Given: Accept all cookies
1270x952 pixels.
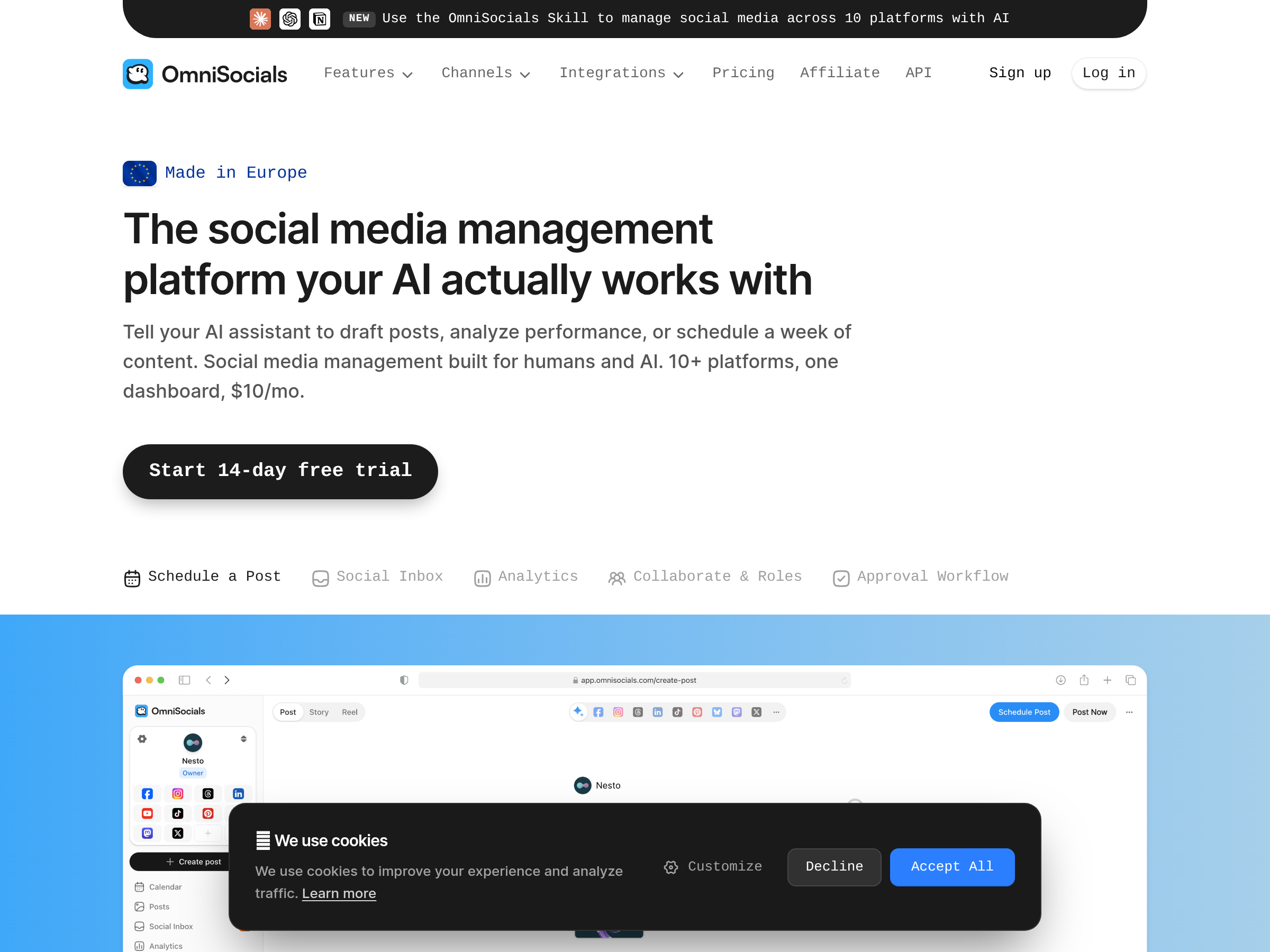Looking at the screenshot, I should tap(952, 866).
